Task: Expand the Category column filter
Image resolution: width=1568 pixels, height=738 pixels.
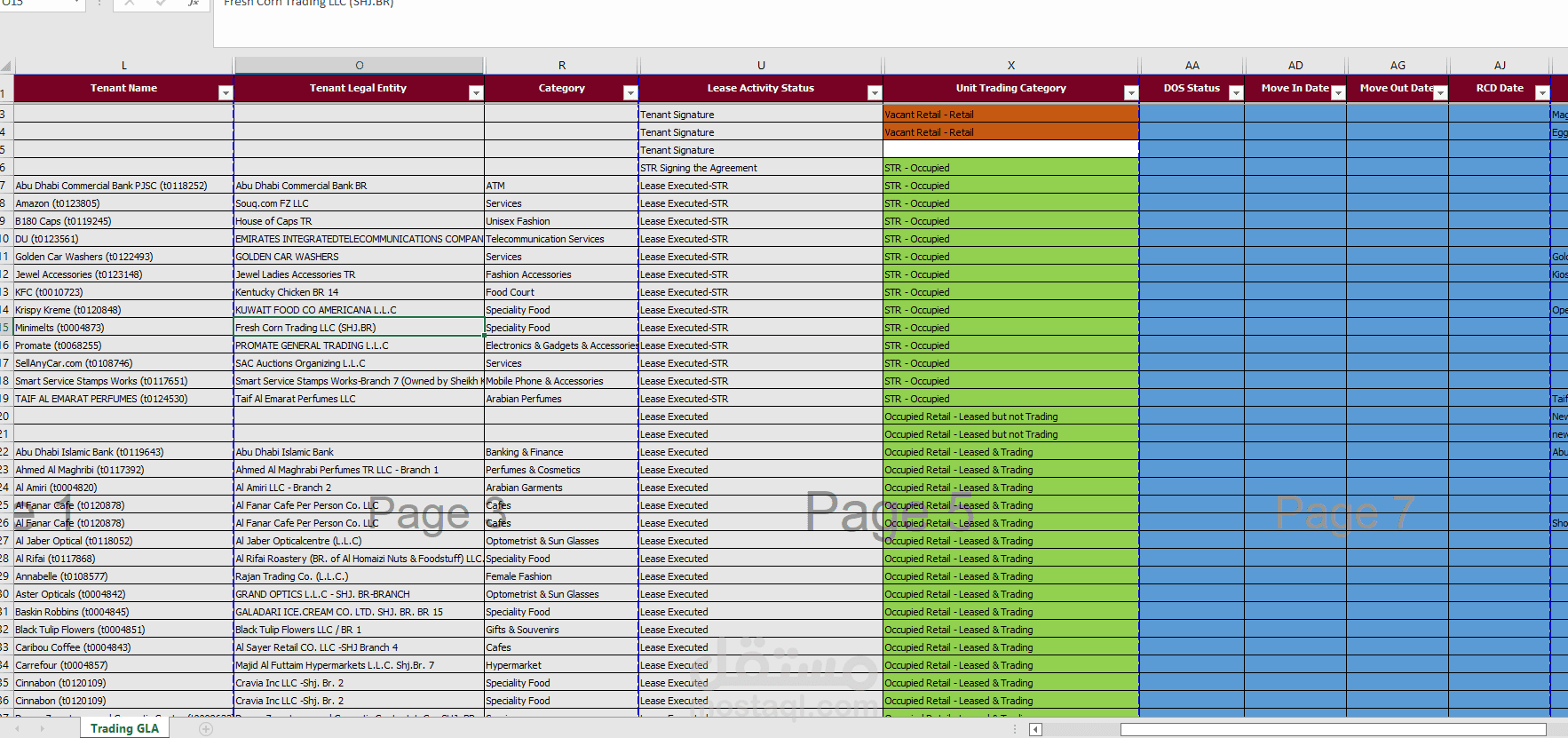Action: click(x=630, y=93)
